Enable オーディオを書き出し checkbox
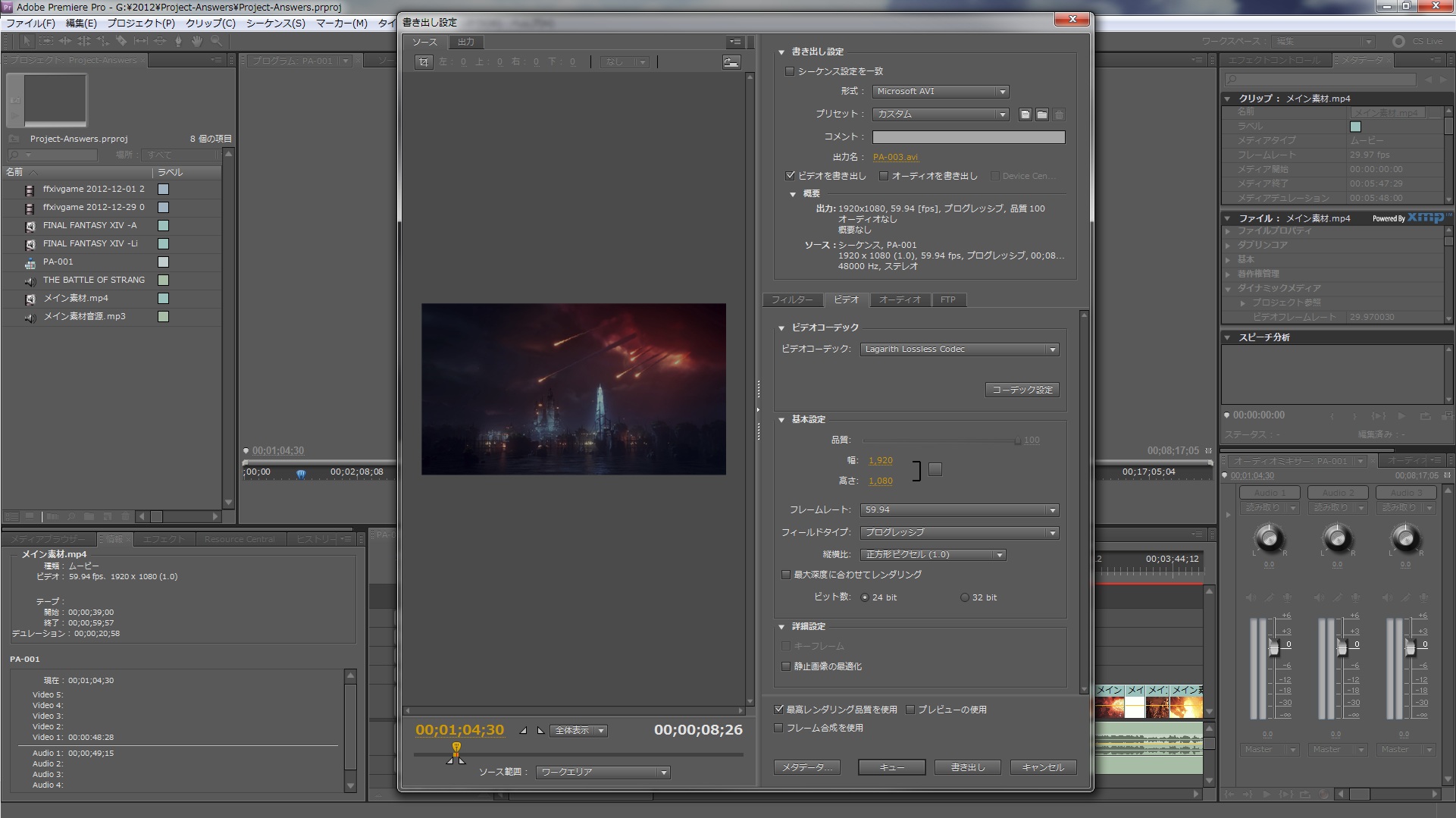 (x=884, y=176)
